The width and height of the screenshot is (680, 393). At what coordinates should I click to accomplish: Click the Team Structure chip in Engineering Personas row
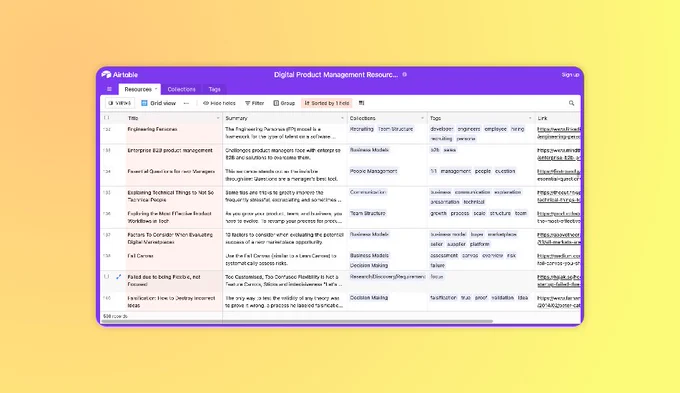pyautogui.click(x=395, y=129)
